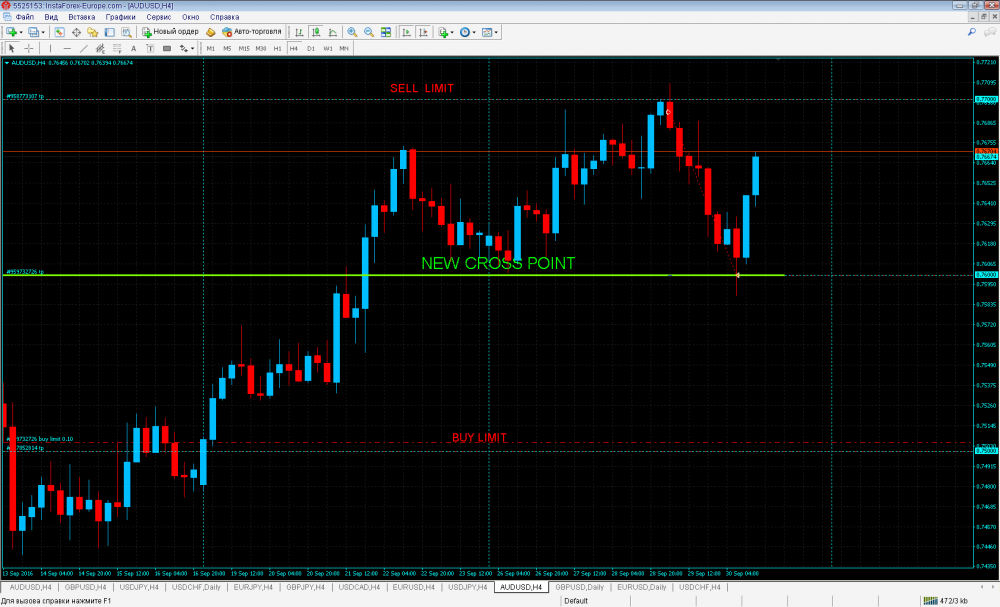Open the Графики menu
The height and width of the screenshot is (607, 1000).
pyautogui.click(x=121, y=17)
